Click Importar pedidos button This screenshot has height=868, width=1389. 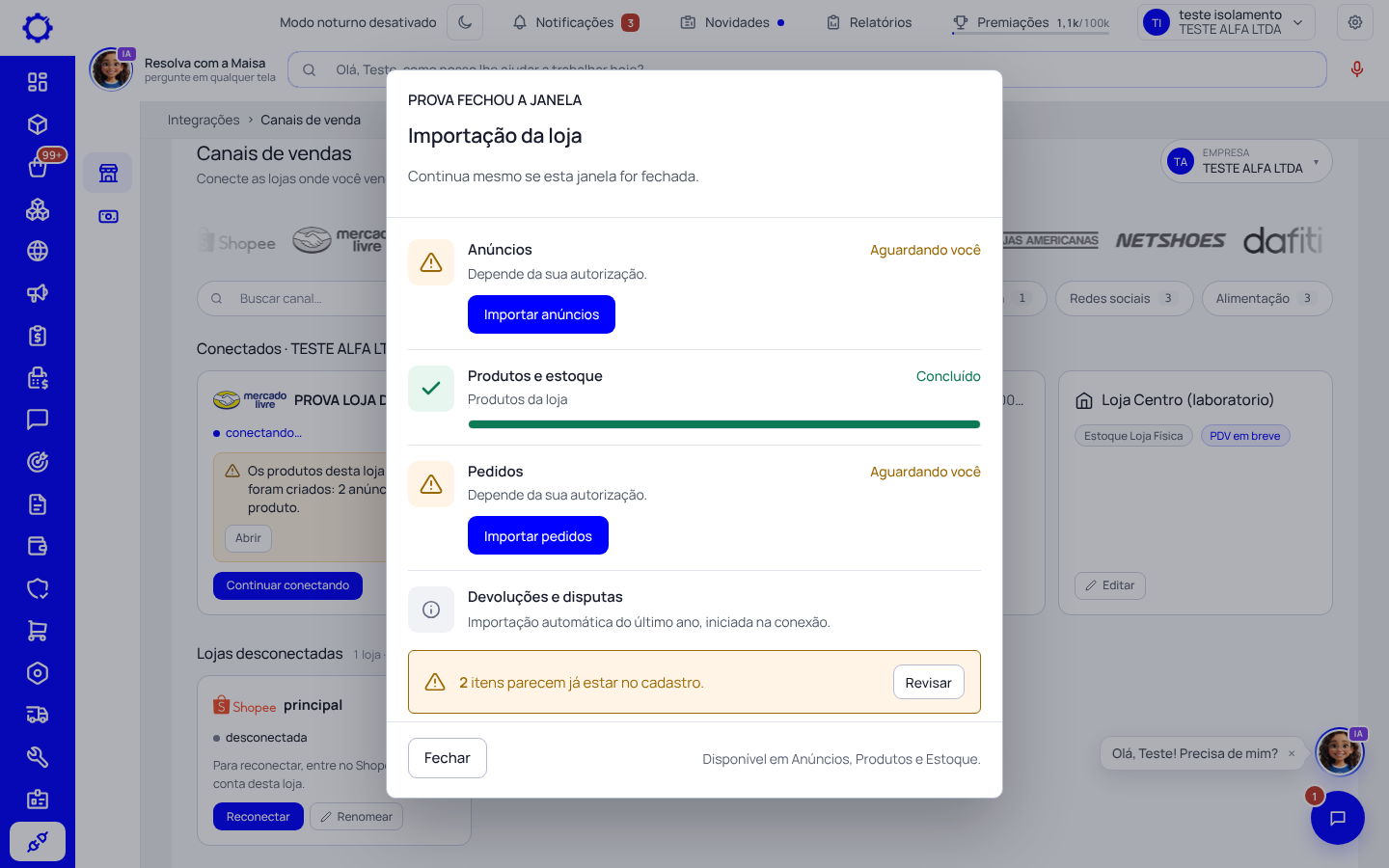[538, 535]
